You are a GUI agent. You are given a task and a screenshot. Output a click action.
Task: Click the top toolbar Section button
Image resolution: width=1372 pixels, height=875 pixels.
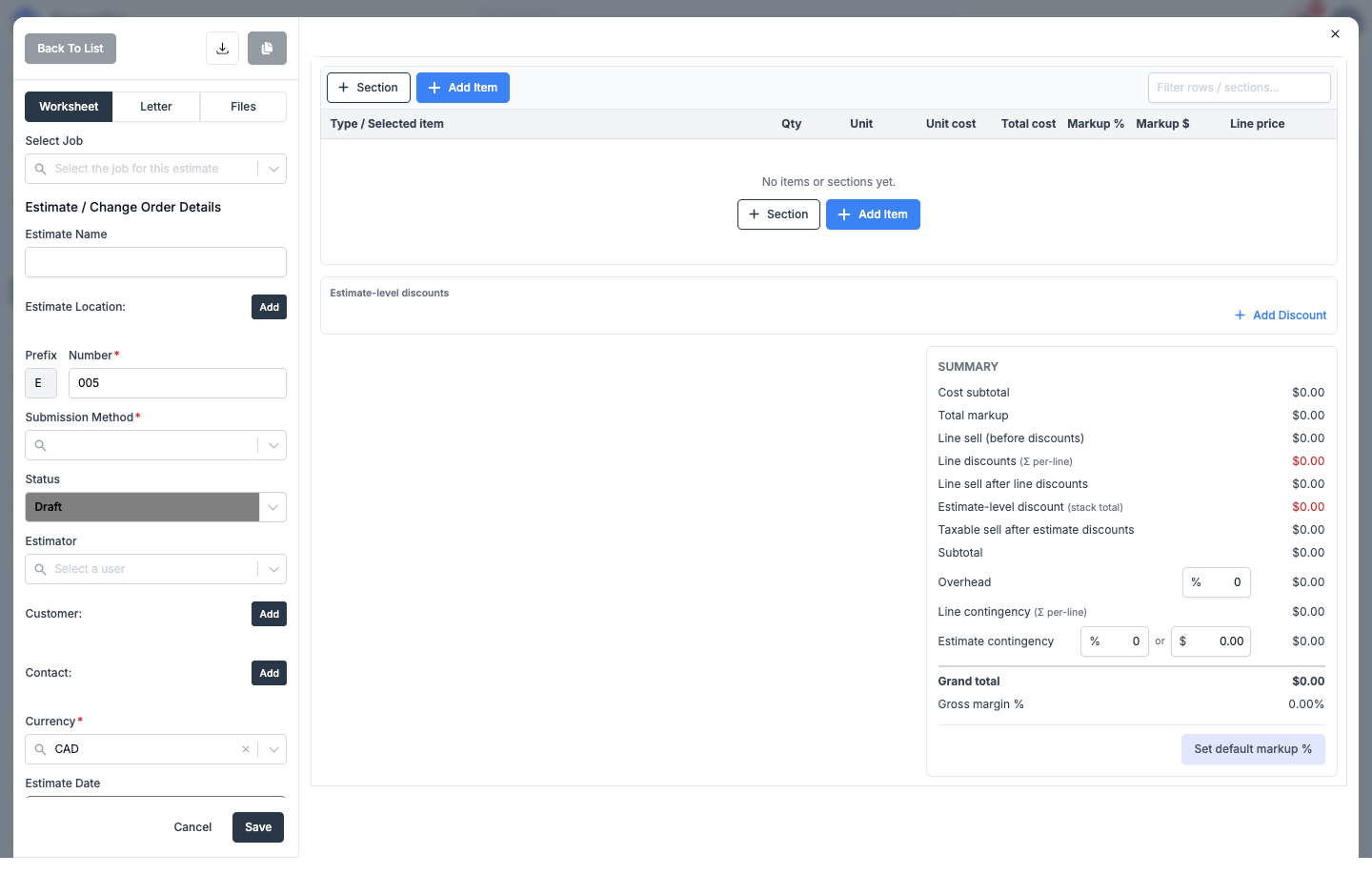(369, 88)
